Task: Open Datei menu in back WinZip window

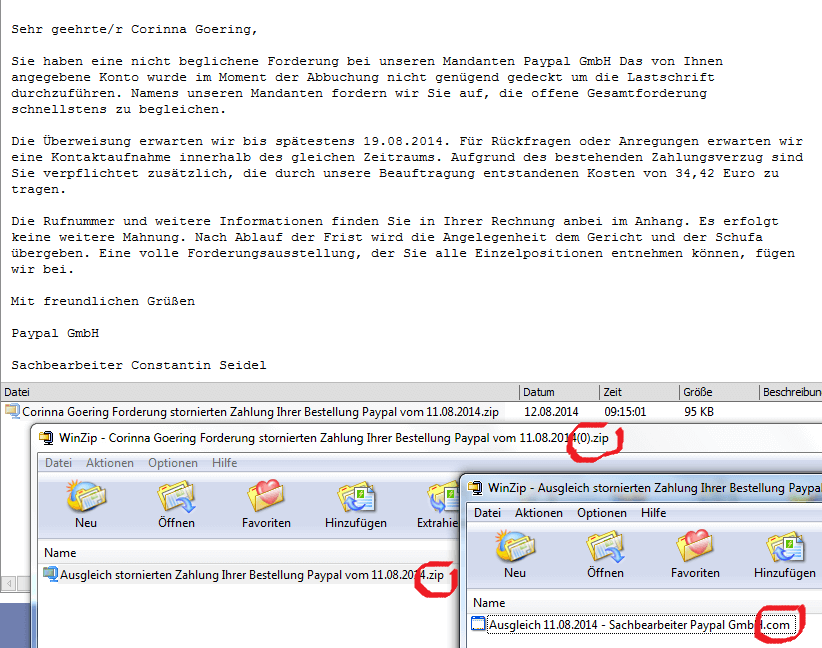Action: [x=58, y=463]
